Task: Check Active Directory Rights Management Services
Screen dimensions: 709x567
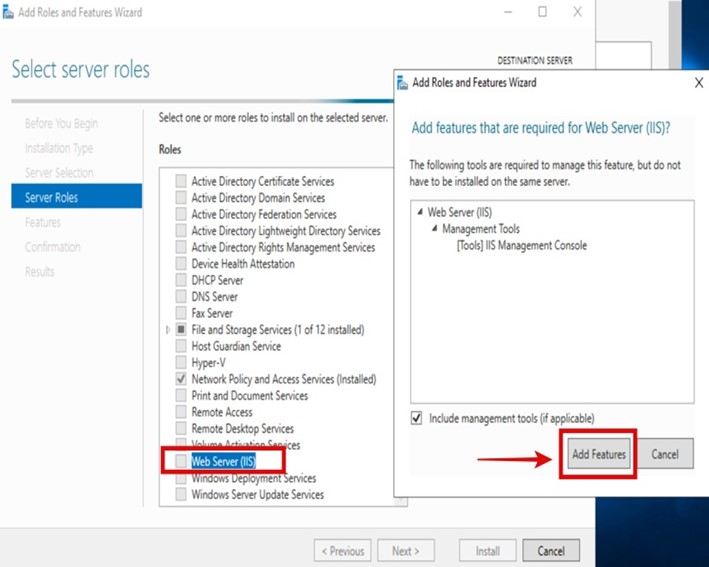Action: click(181, 247)
